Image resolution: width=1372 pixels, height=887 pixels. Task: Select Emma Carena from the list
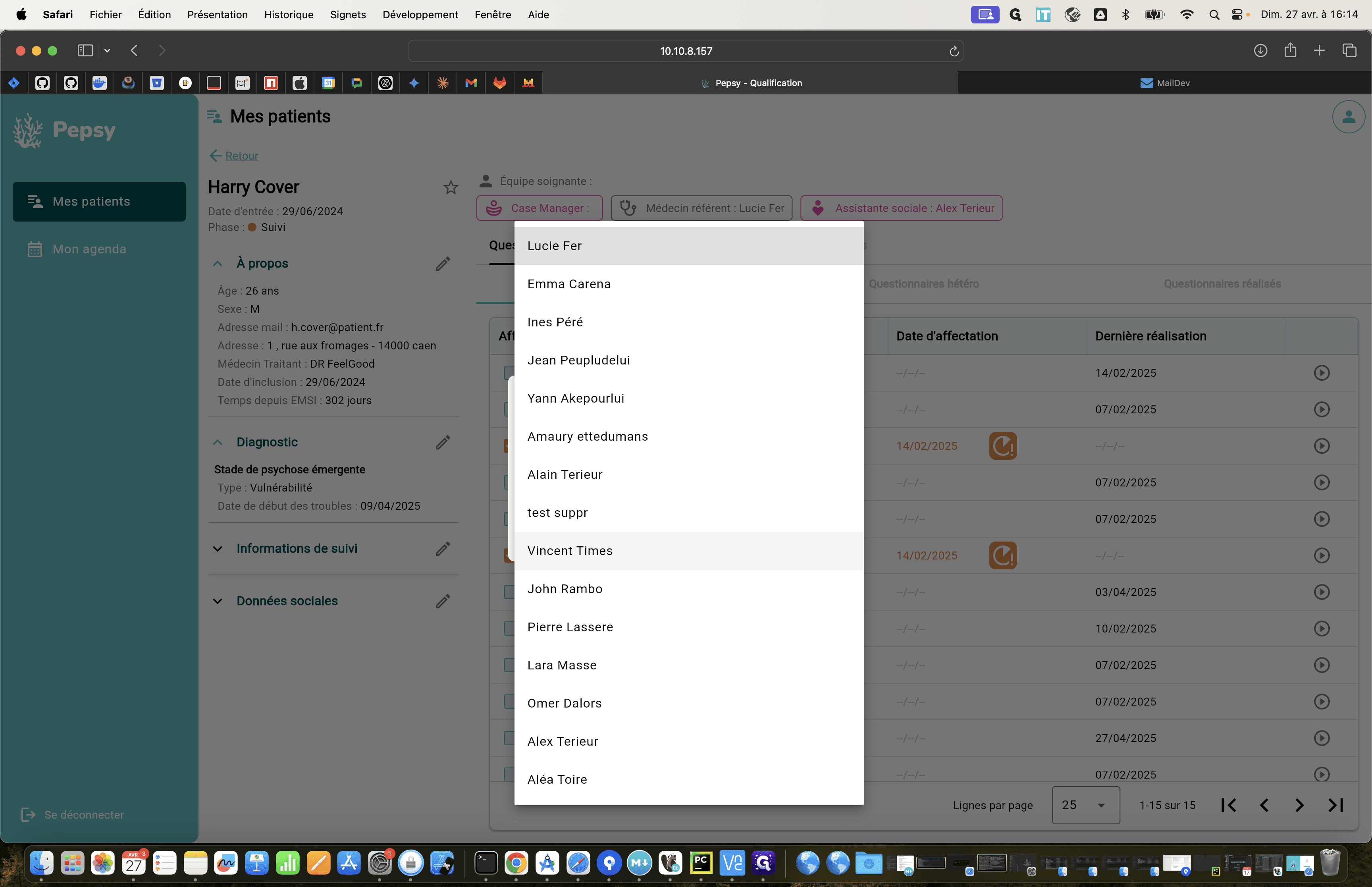(689, 284)
